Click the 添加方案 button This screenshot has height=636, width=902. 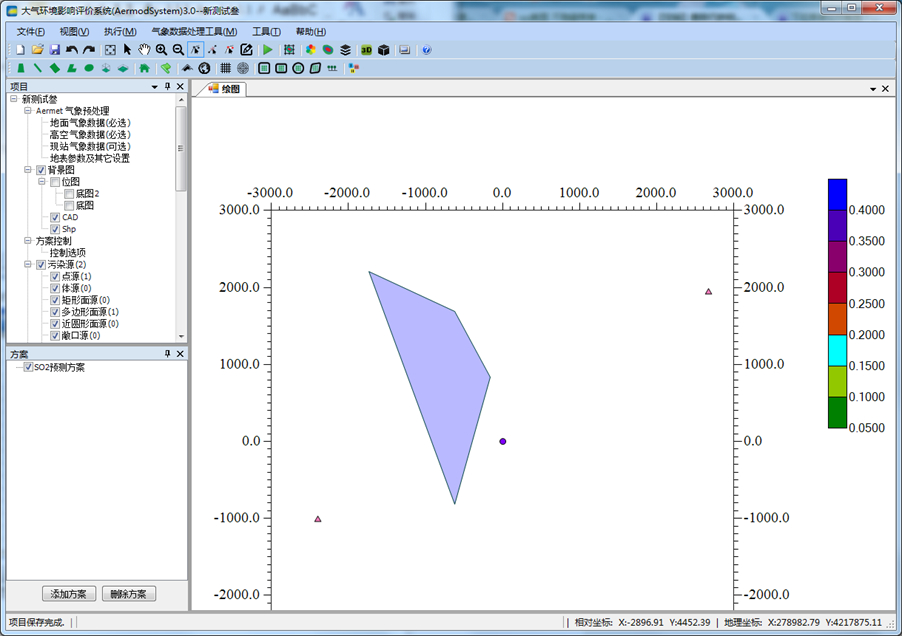coord(69,594)
